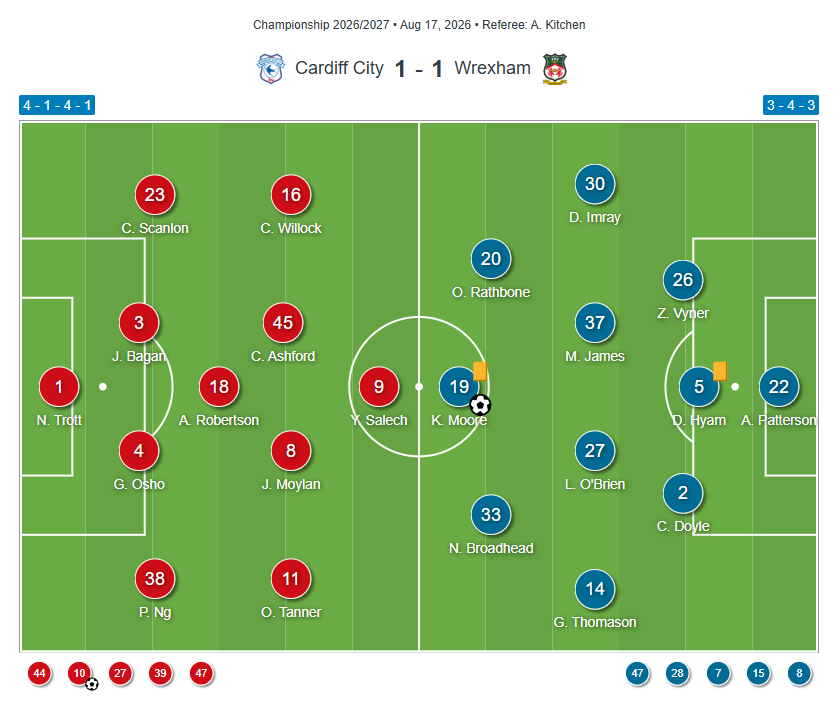Open Wrexham substitute number 8
The image size is (838, 708).
800,673
